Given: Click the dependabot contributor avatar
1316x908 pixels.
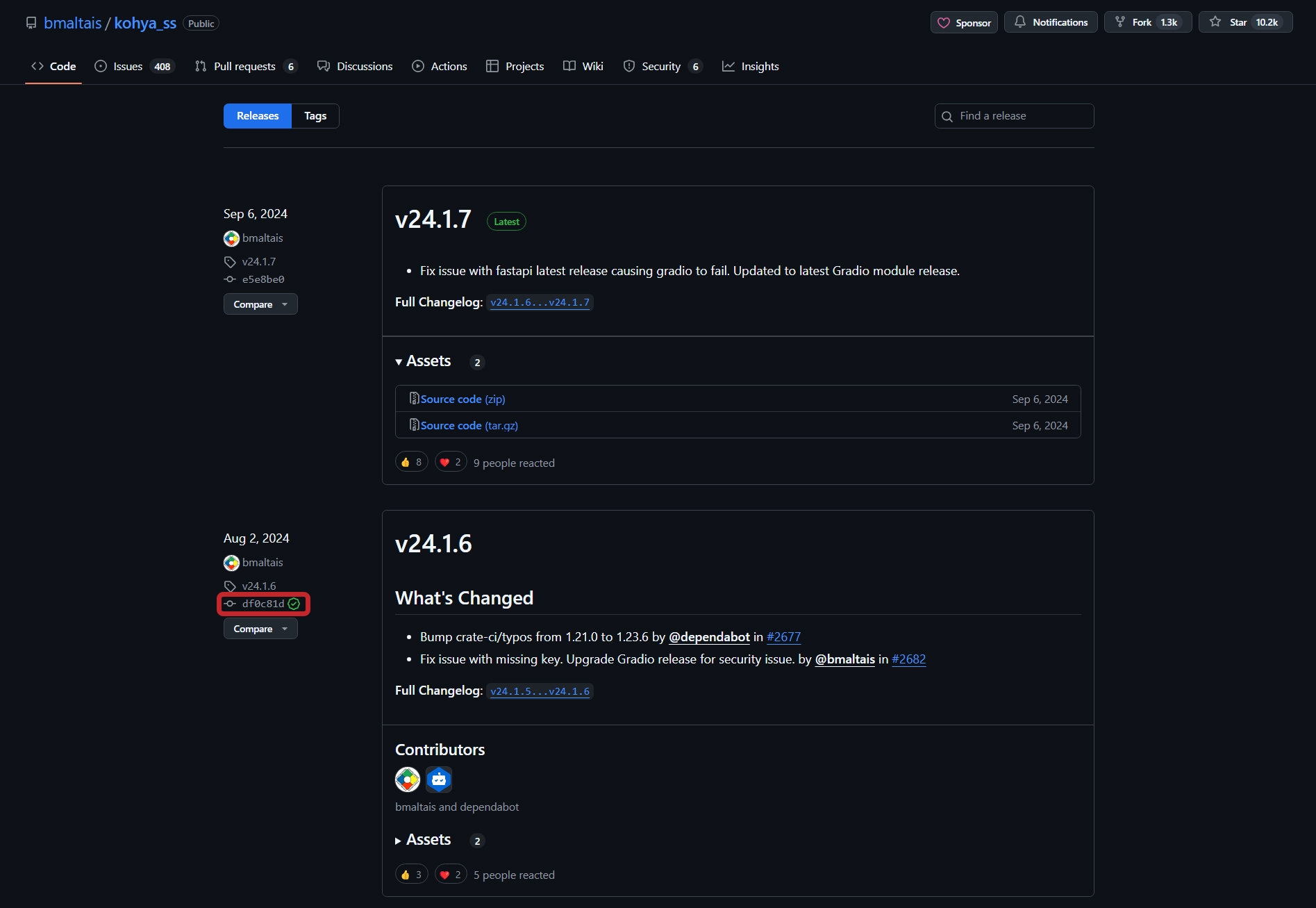Looking at the screenshot, I should click(439, 779).
